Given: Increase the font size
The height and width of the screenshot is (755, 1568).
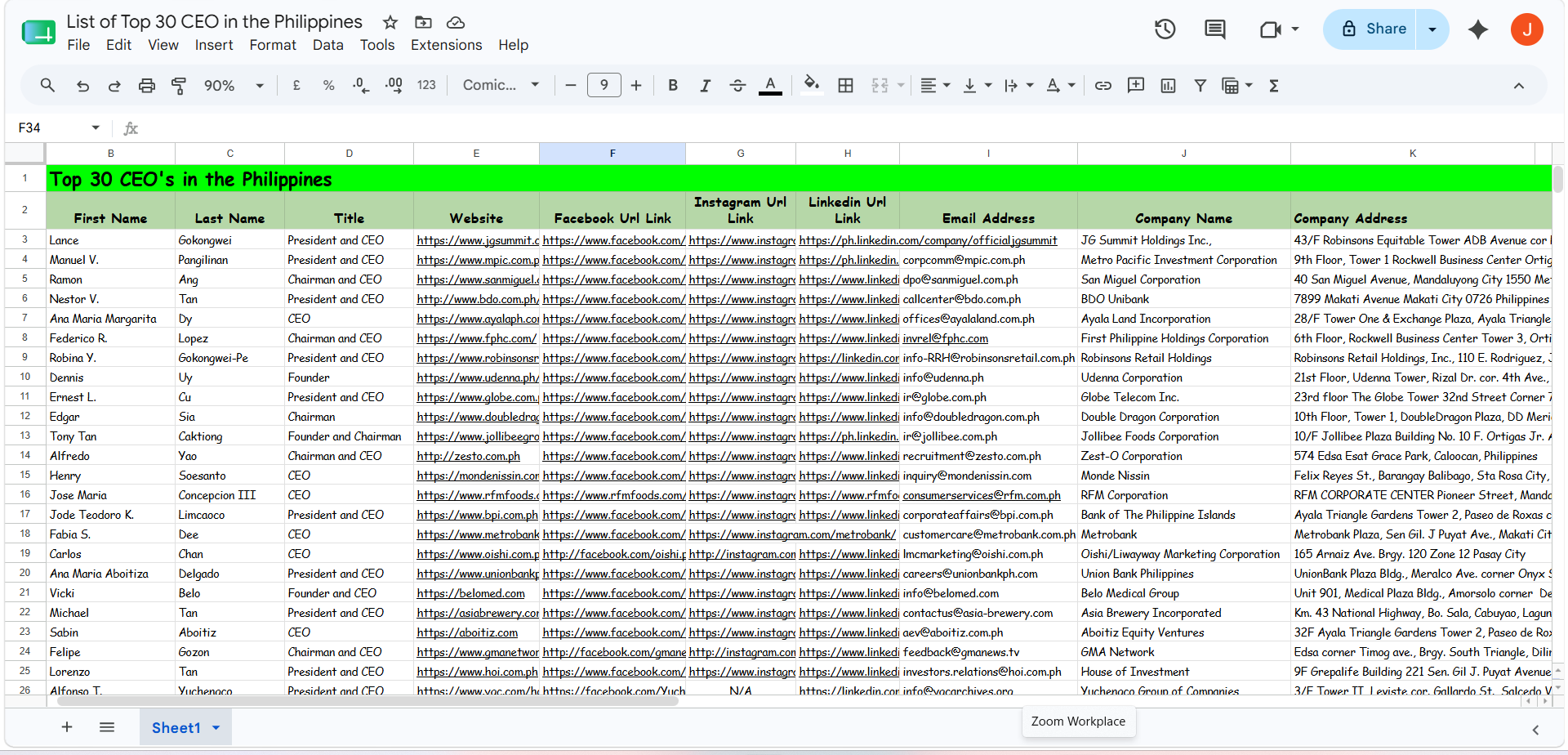Looking at the screenshot, I should point(636,85).
